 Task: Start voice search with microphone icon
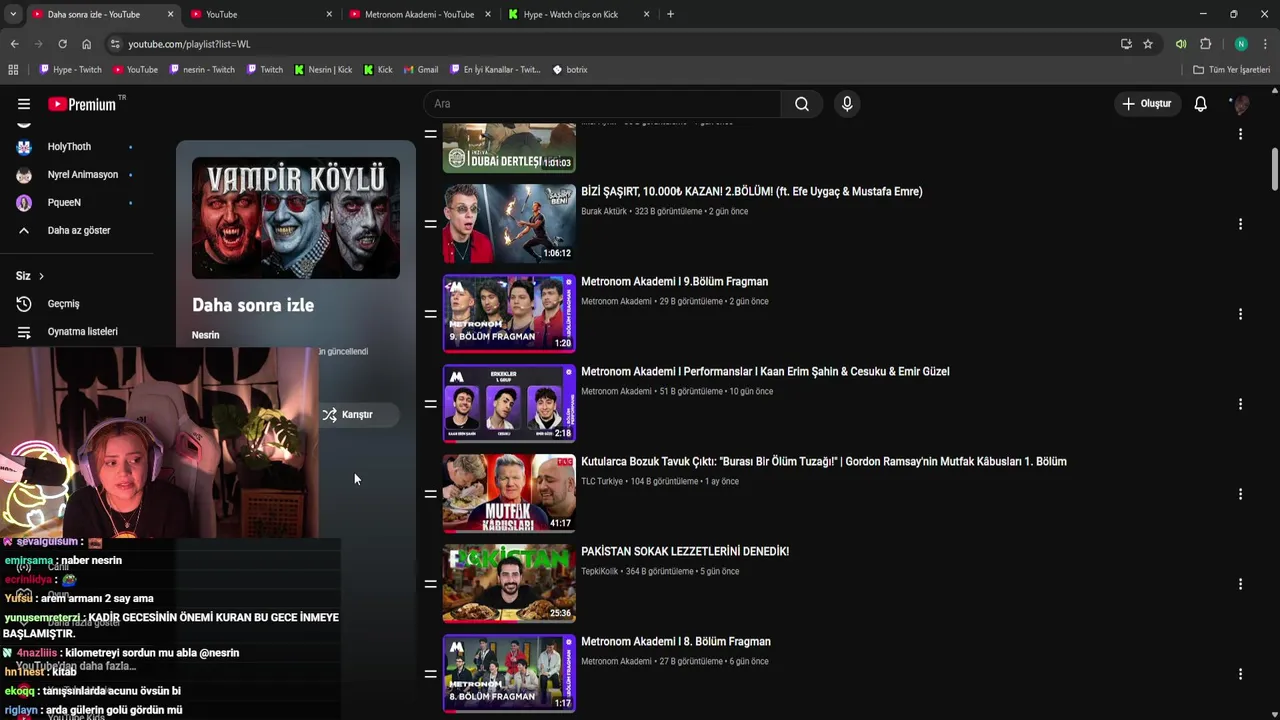click(847, 104)
